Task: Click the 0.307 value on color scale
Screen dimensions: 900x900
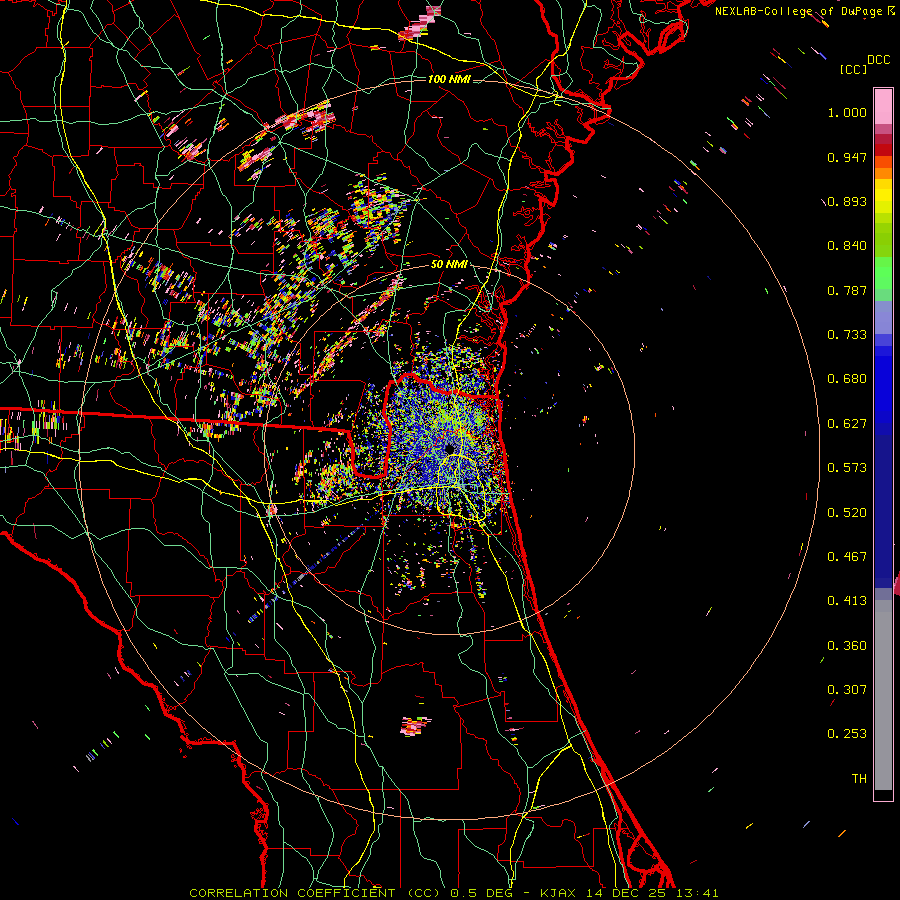Action: pos(847,690)
